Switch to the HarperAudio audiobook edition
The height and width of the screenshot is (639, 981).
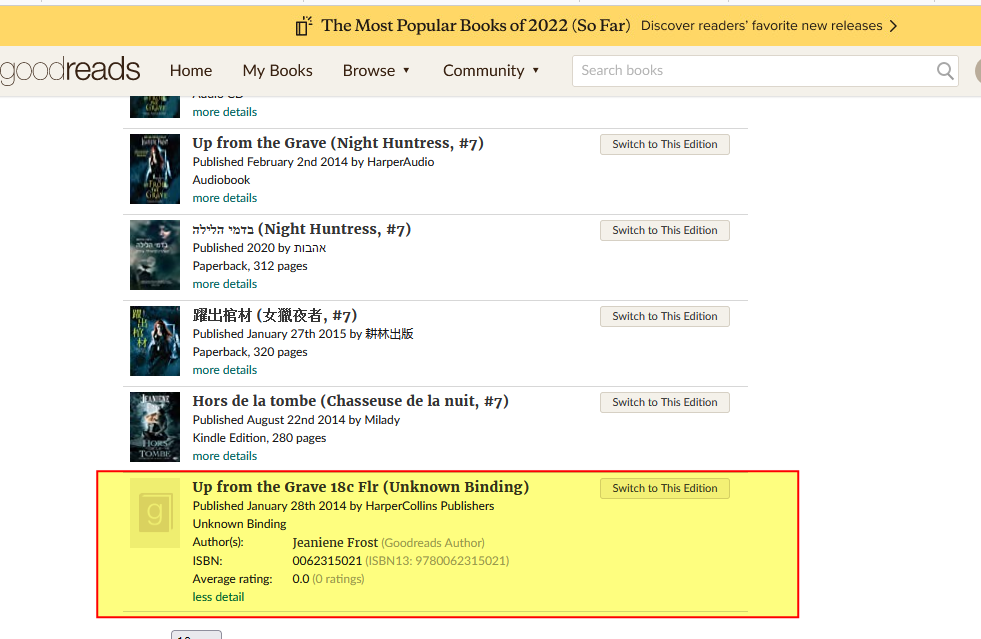(x=664, y=144)
